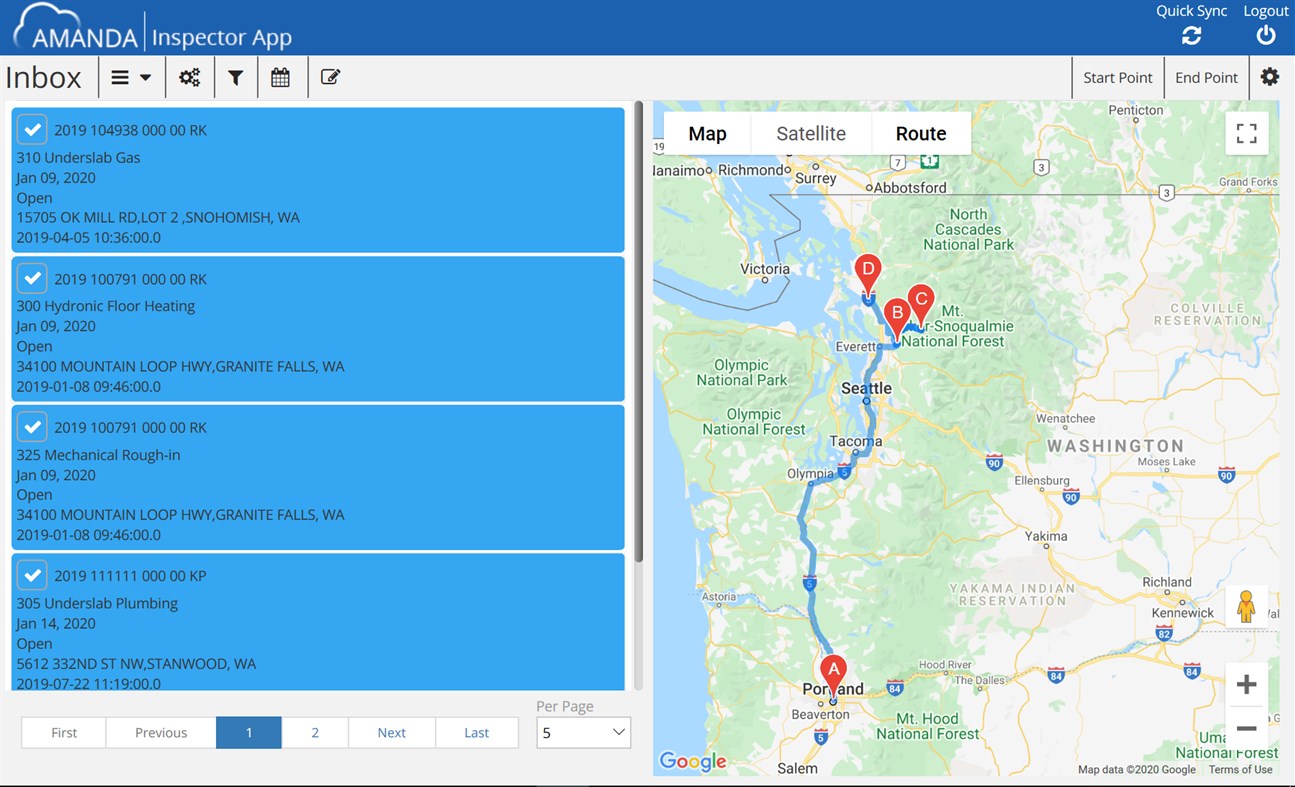Click the 310 Underslab Gas title
Screen dimensions: 1295x787
pyautogui.click(x=78, y=157)
